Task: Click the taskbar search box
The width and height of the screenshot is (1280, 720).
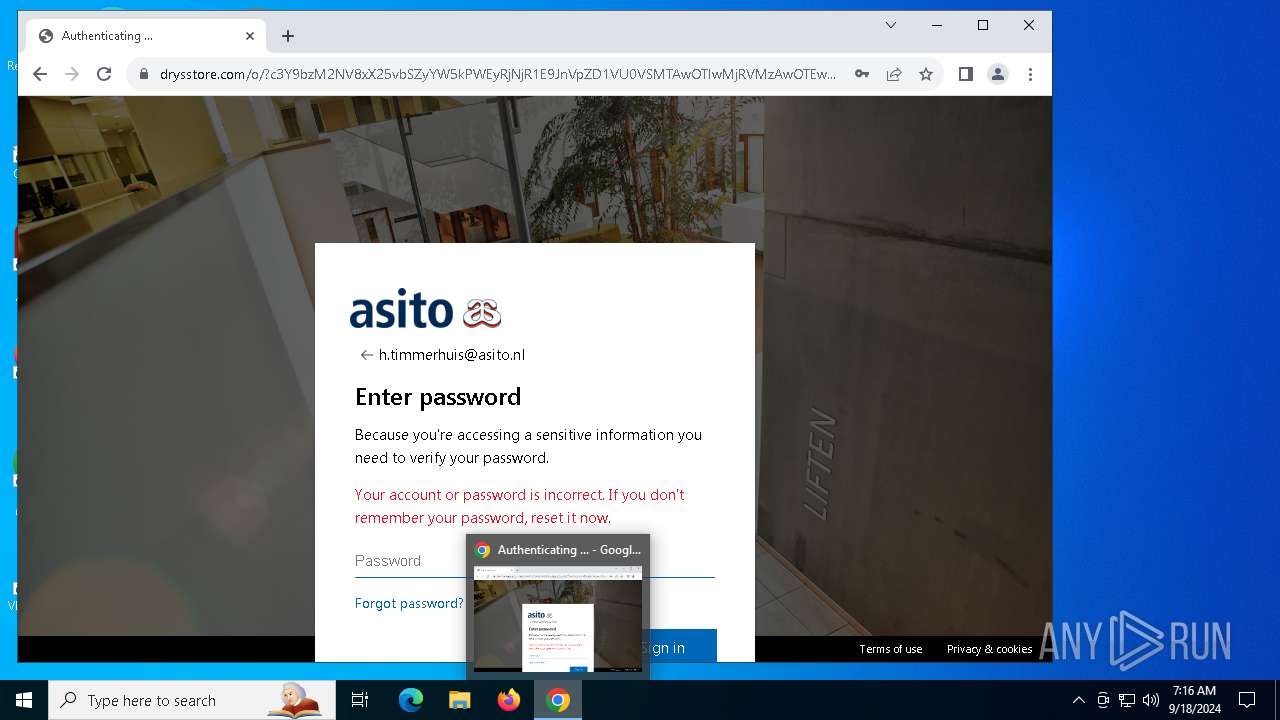Action: (x=192, y=700)
